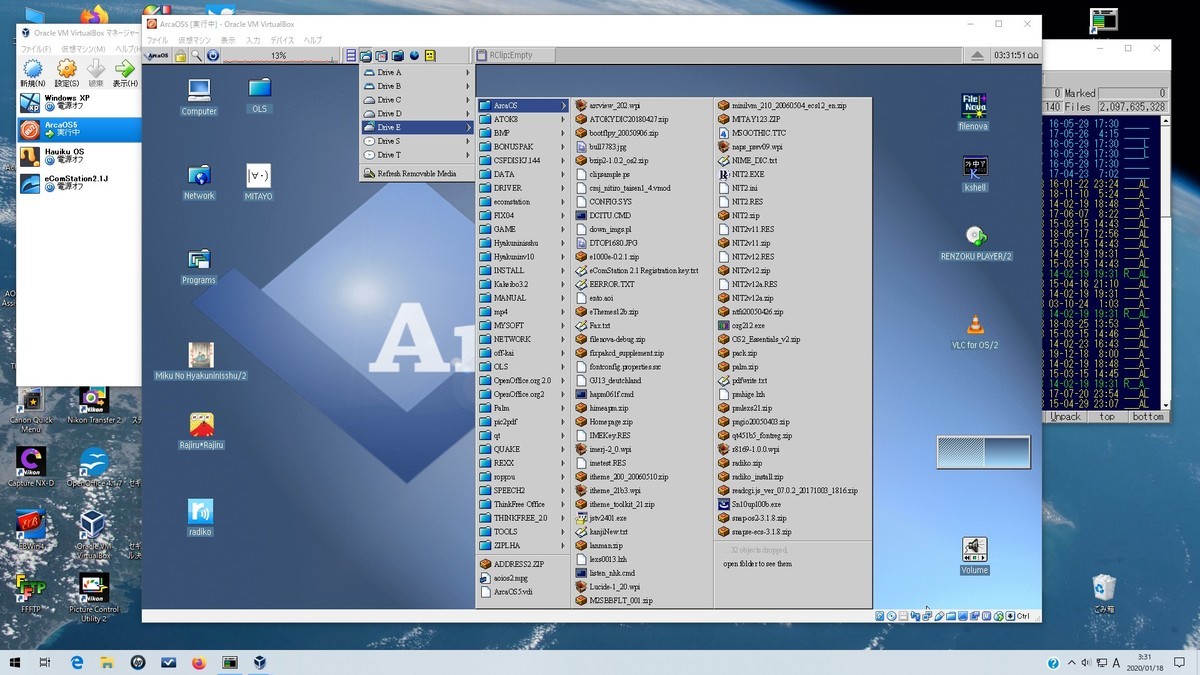Select the MITAYO desktop icon
Image resolution: width=1200 pixels, height=675 pixels.
(258, 182)
